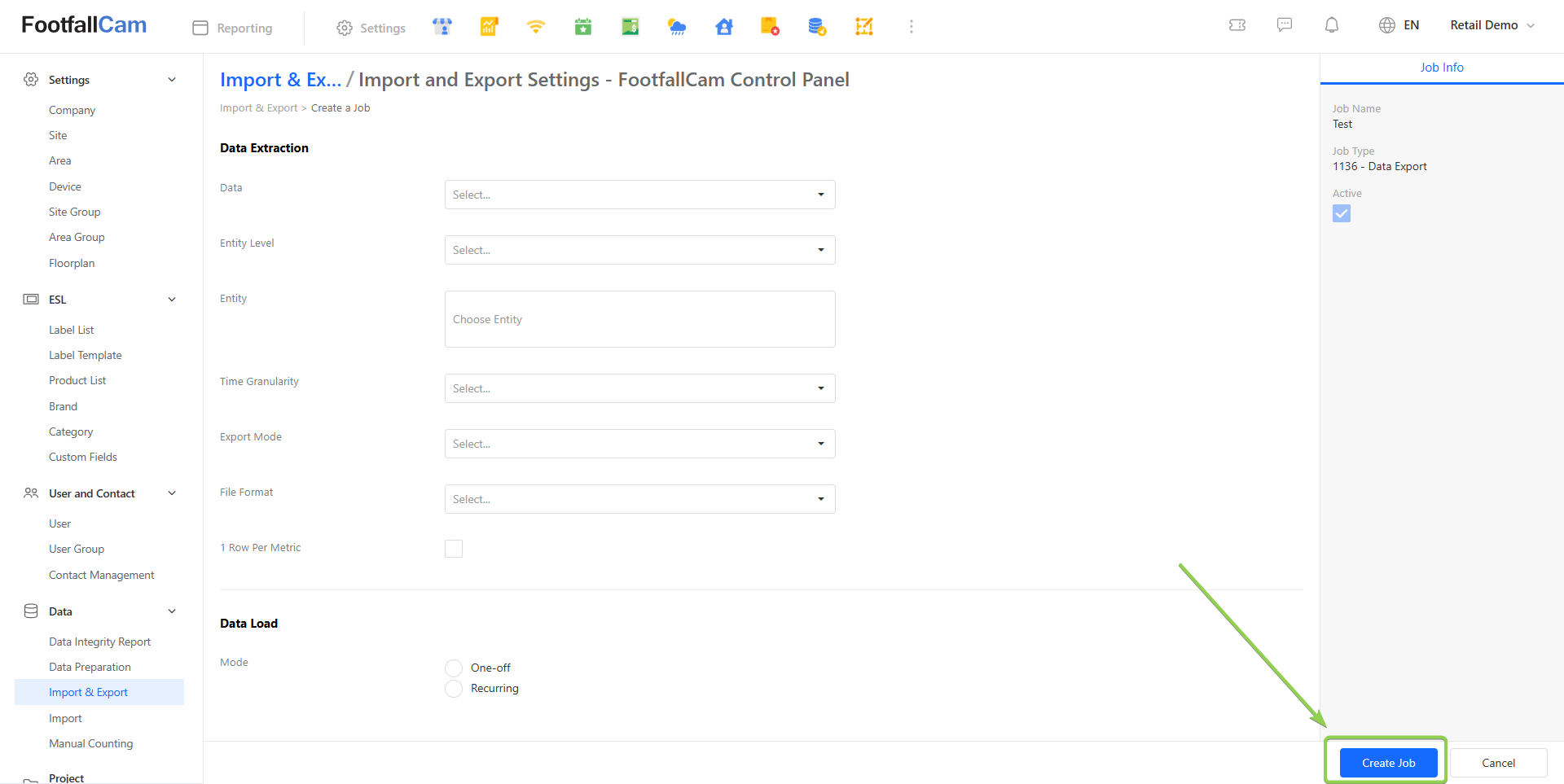Open the blue house icon
This screenshot has height=784, width=1564.
pos(723,27)
